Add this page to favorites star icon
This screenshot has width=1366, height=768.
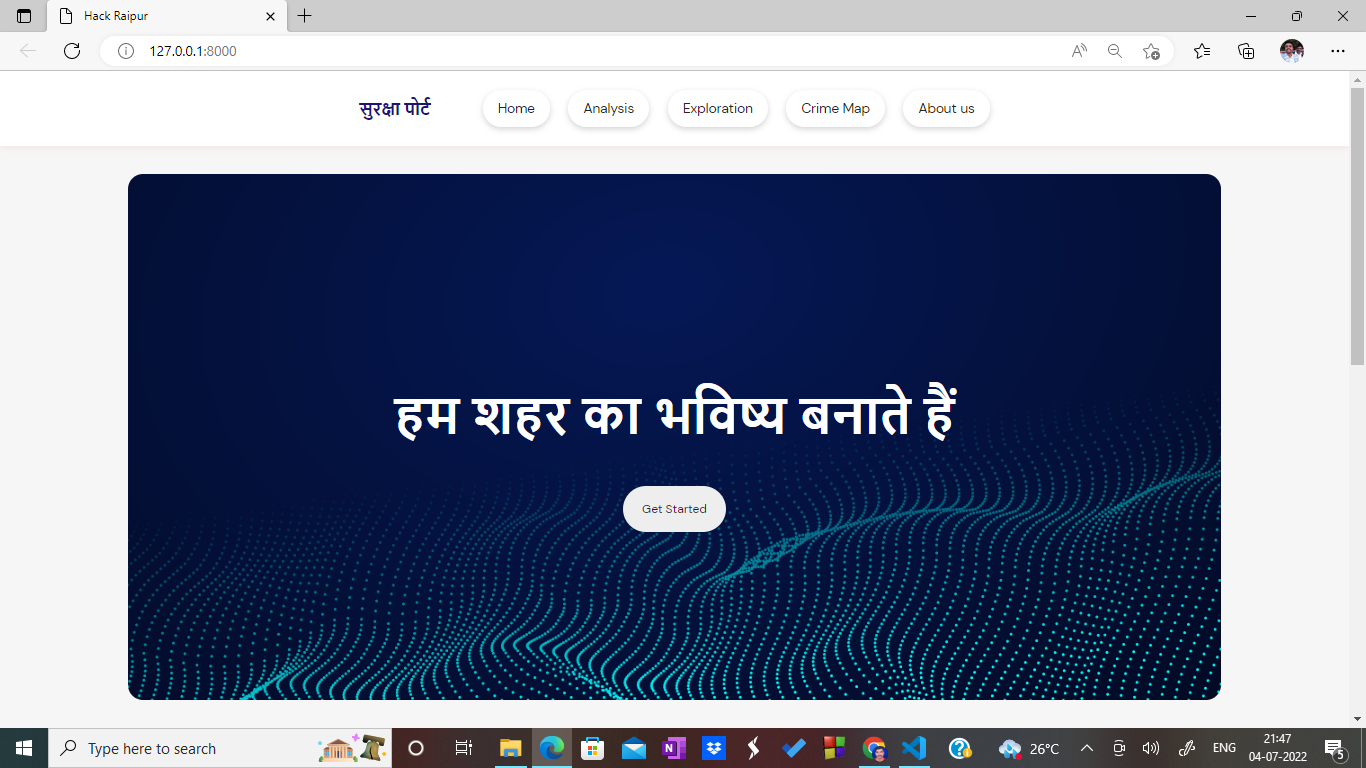coord(1151,51)
